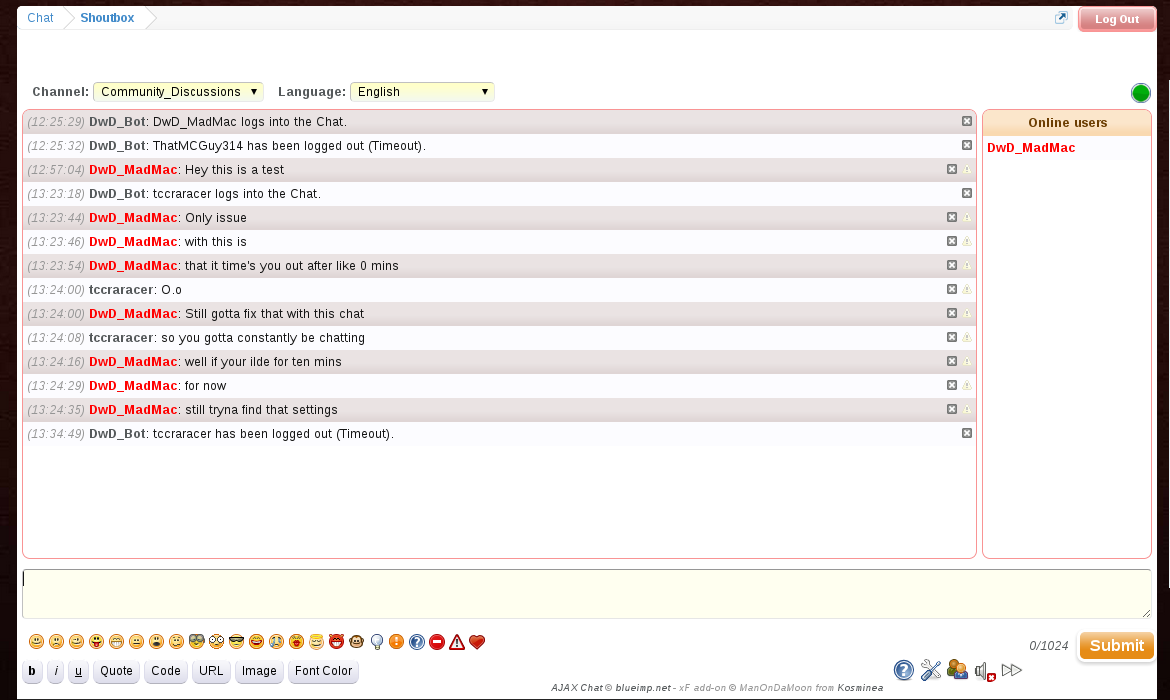
Task: Expand the Language dropdown set to English
Action: point(422,92)
